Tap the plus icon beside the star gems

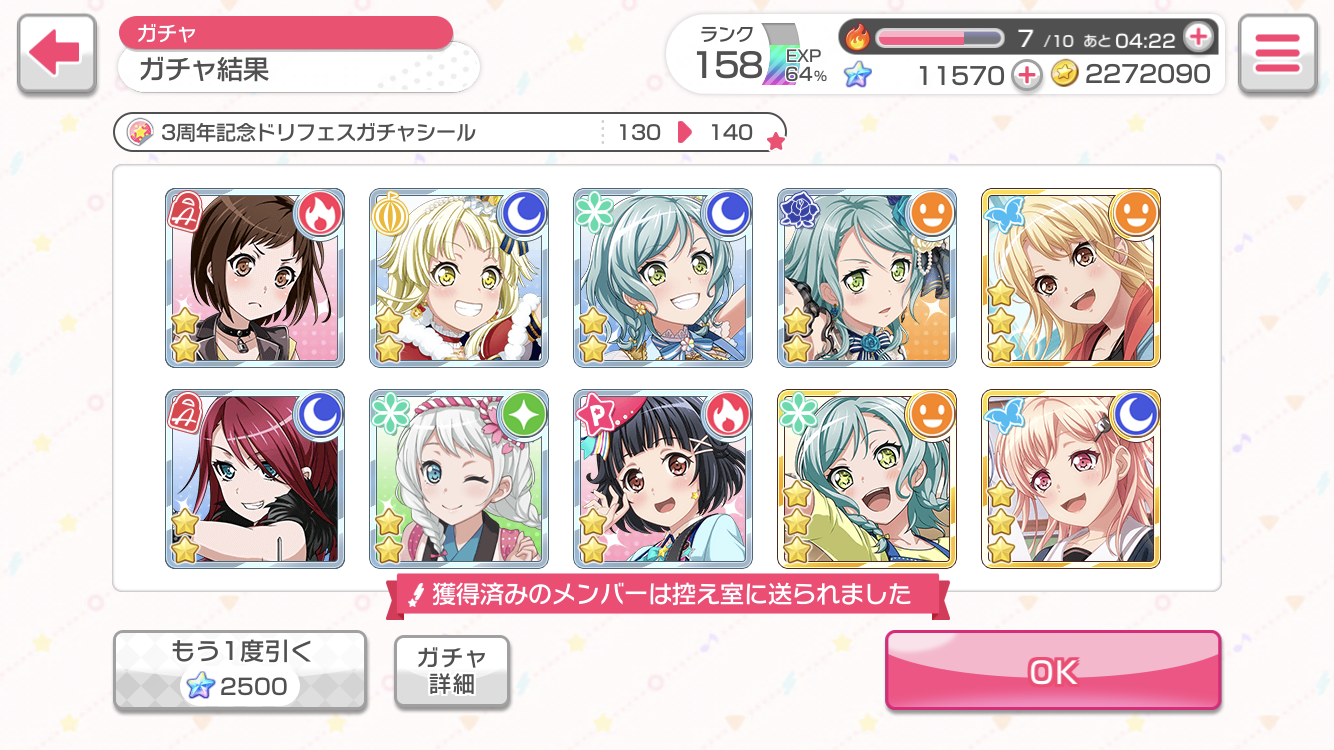pos(1026,74)
